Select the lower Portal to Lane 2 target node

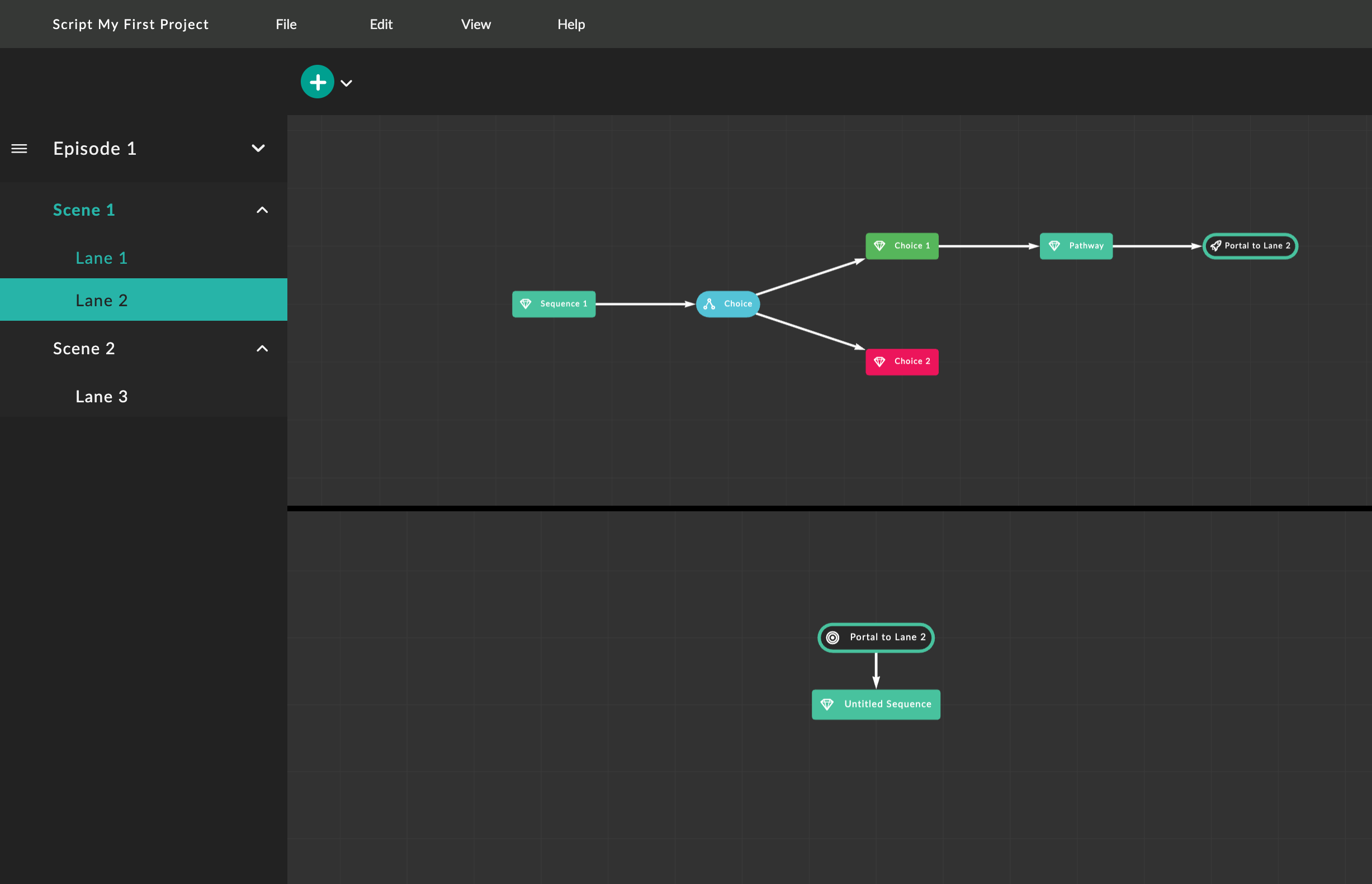876,637
